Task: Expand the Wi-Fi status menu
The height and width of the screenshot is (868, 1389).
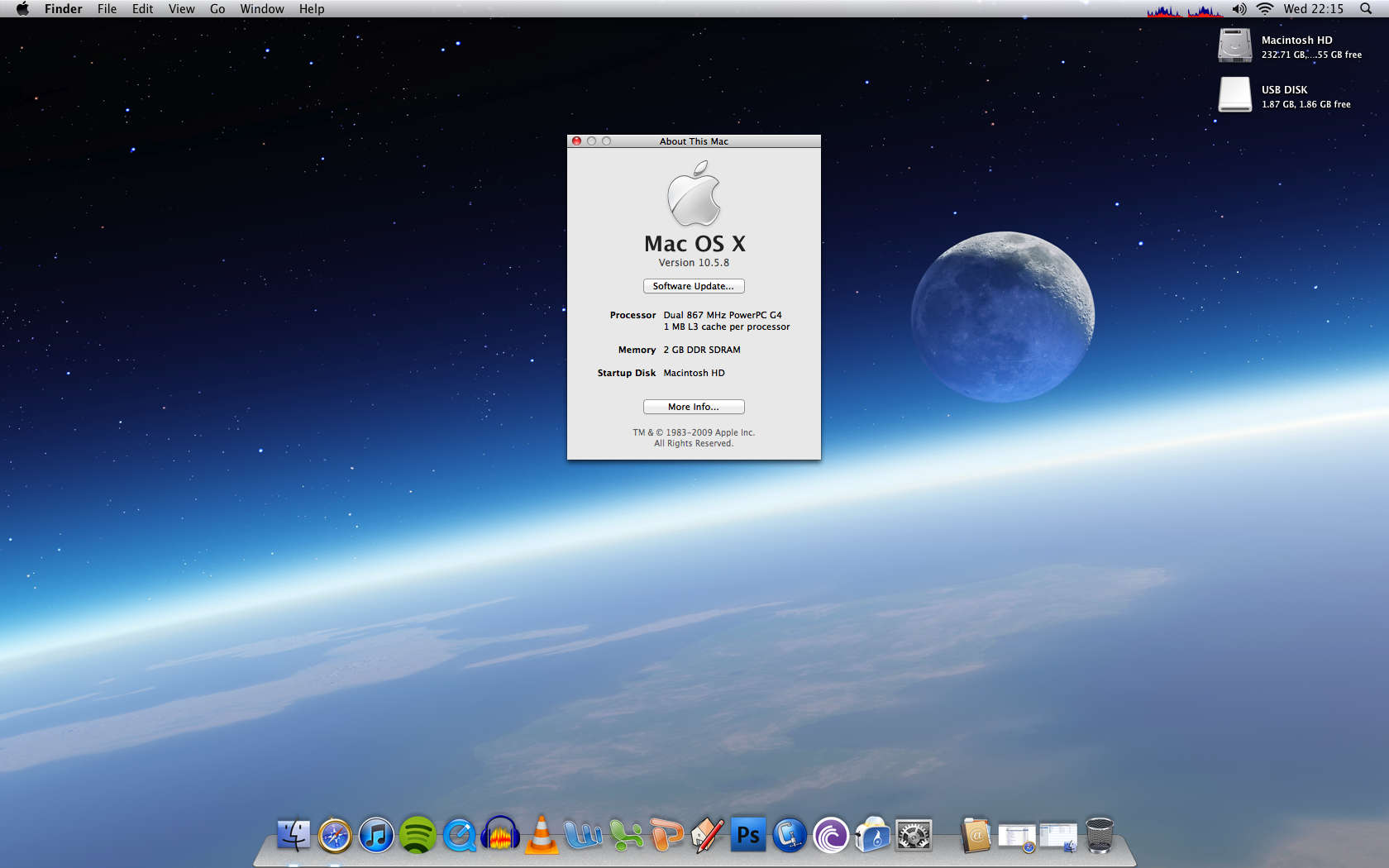Action: click(x=1264, y=9)
